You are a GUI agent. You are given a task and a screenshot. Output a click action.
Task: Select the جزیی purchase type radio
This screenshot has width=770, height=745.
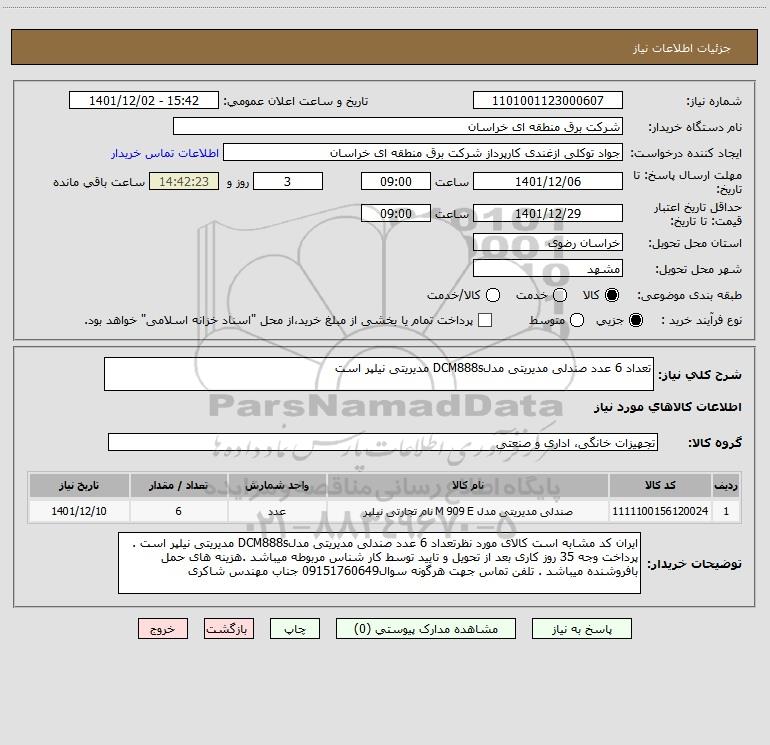635,320
